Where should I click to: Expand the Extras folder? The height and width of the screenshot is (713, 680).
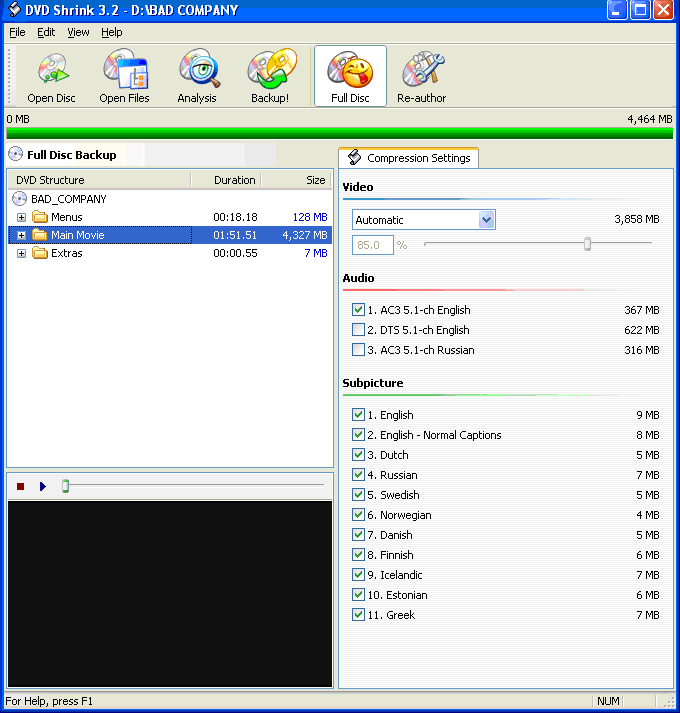click(x=21, y=254)
